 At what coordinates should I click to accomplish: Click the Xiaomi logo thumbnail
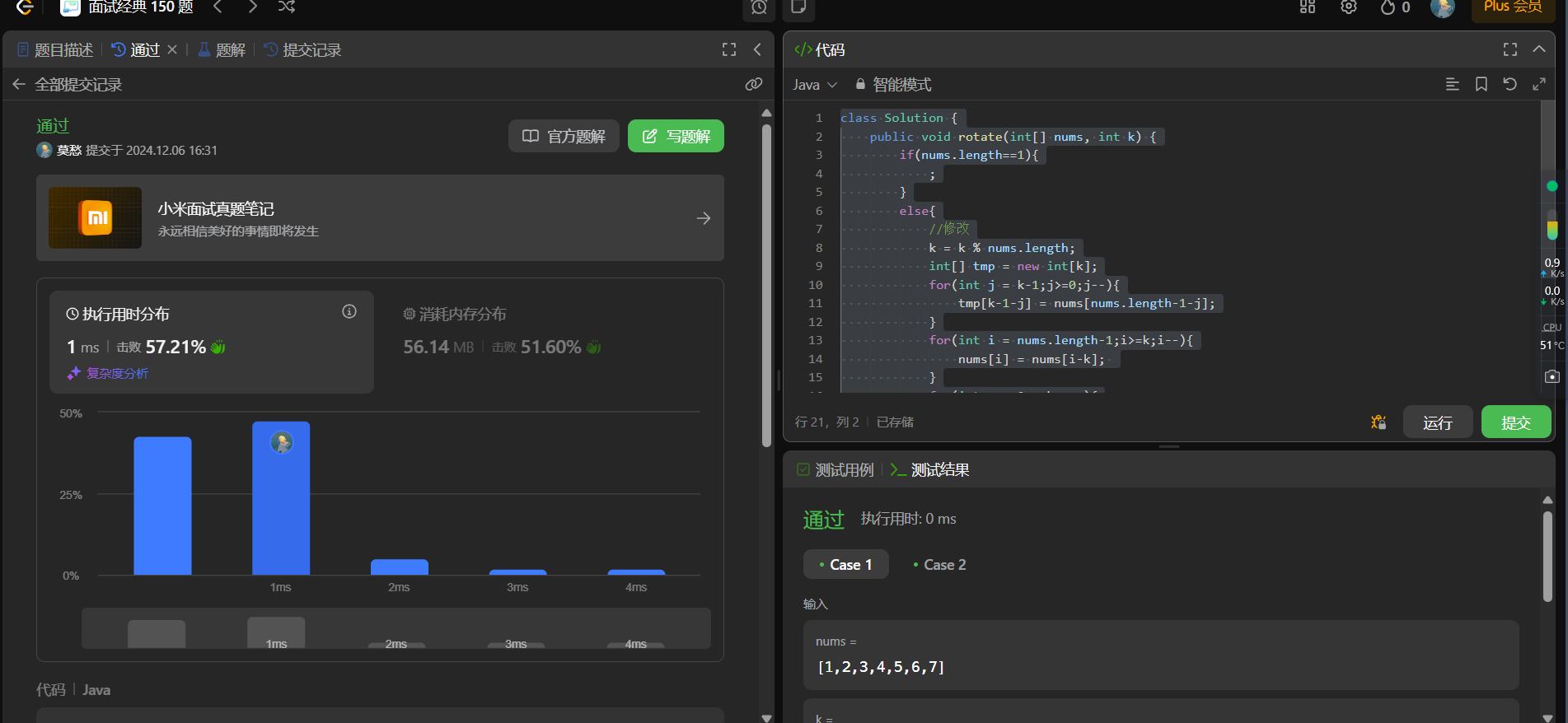(x=96, y=218)
